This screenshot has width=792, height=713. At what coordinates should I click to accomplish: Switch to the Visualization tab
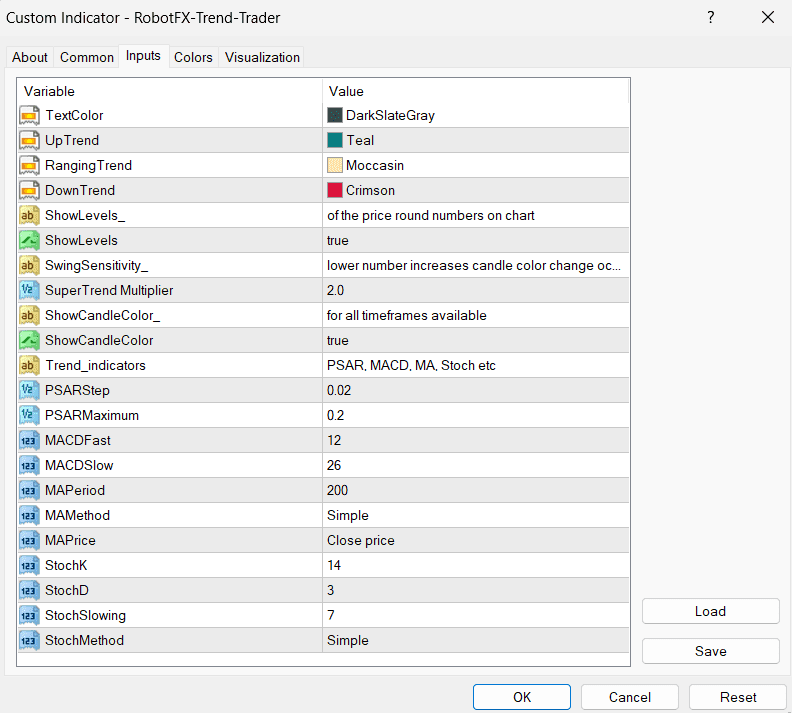coord(262,57)
